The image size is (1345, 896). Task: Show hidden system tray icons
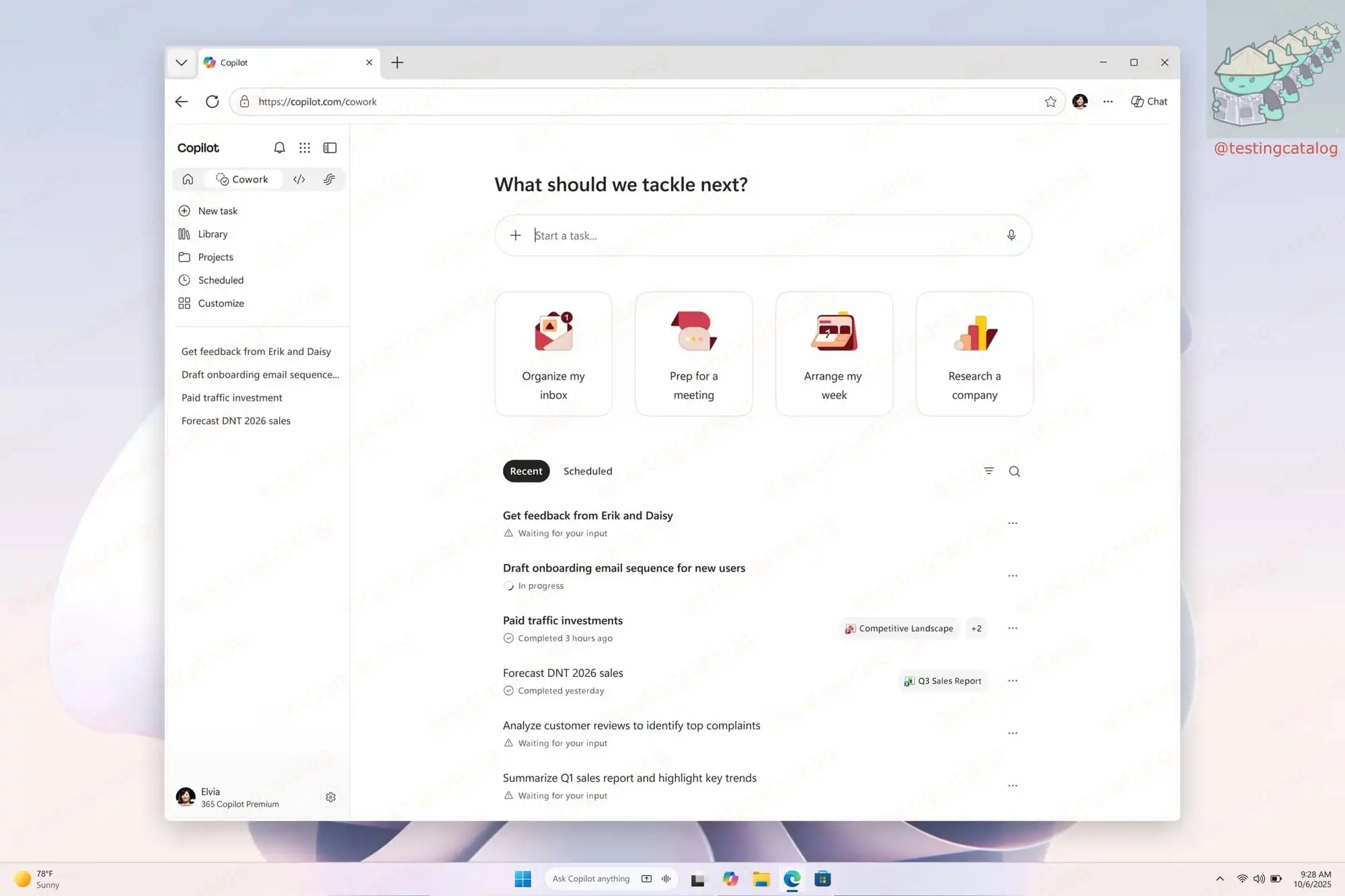click(x=1220, y=879)
